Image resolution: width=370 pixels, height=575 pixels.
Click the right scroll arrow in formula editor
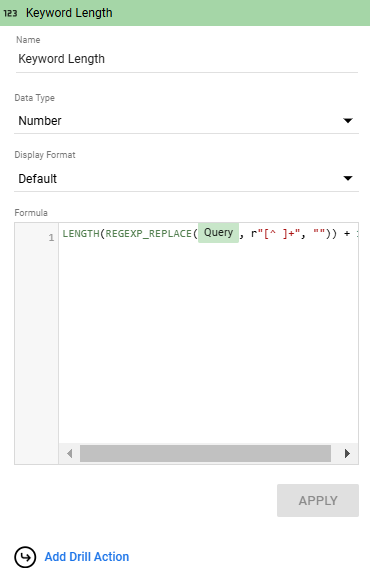(x=347, y=454)
